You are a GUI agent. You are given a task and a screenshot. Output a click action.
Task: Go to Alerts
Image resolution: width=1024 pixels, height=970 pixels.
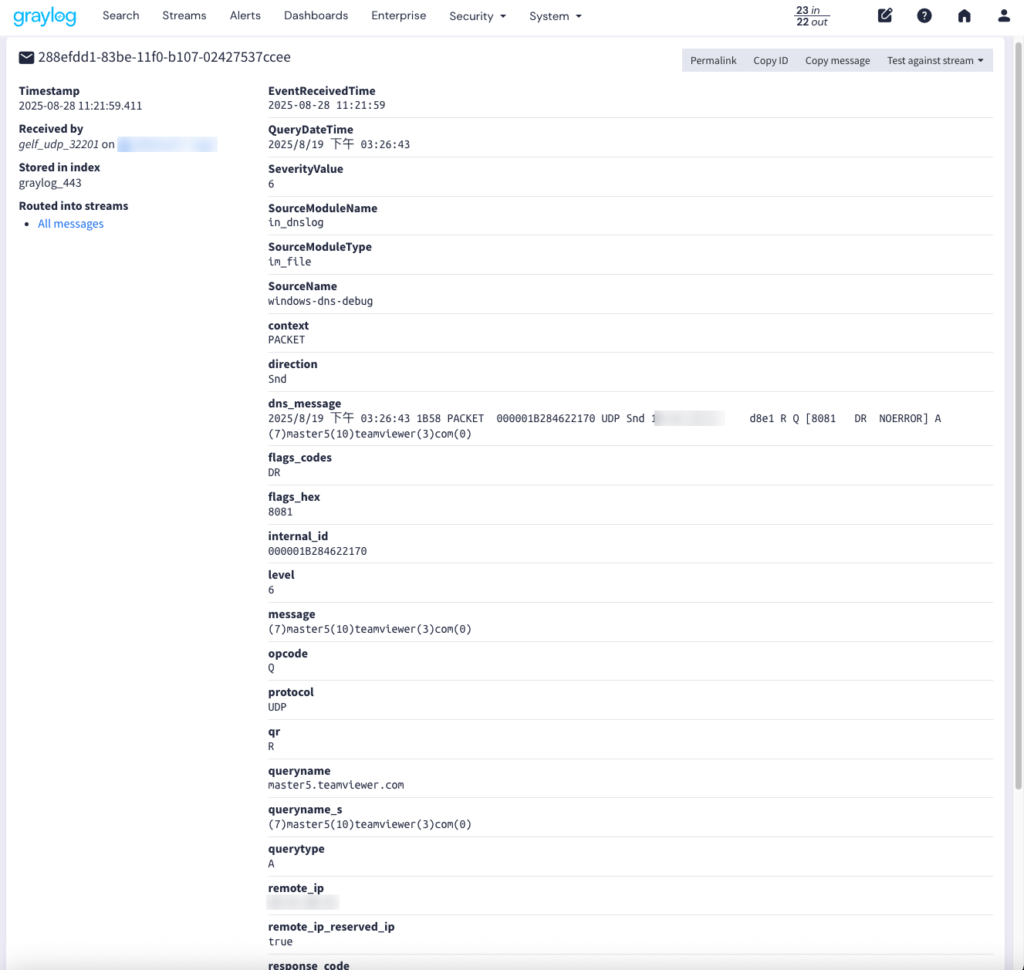[x=245, y=16]
